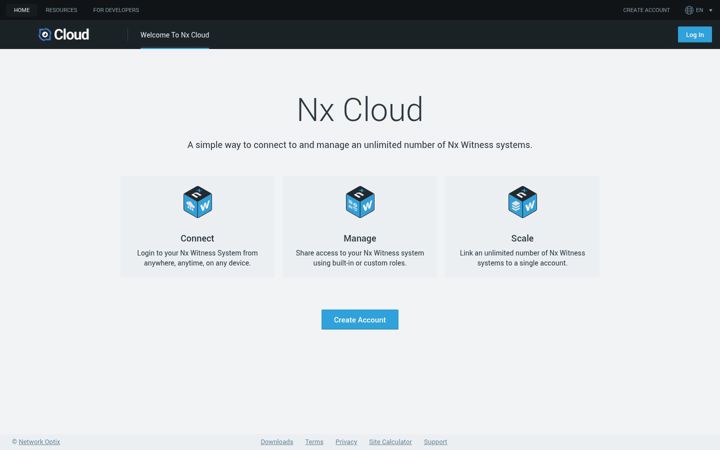Click the blue Create Account button

pyautogui.click(x=360, y=320)
